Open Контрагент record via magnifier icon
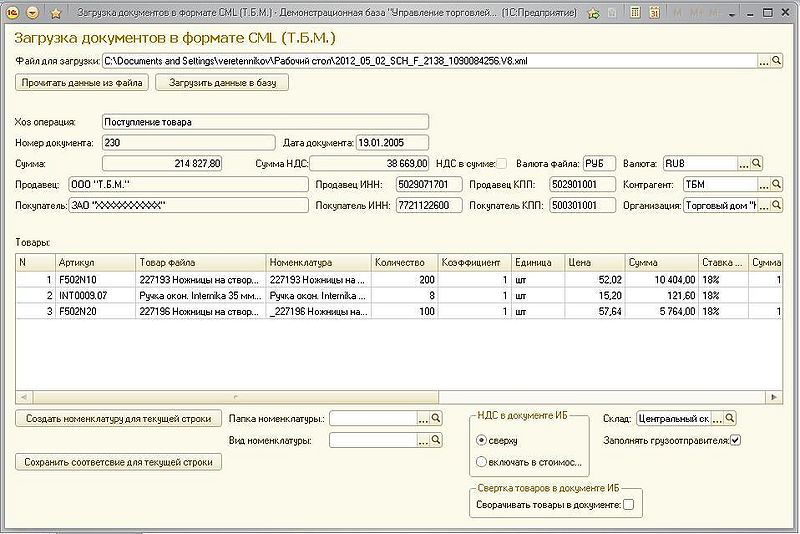Screen dimensions: 800x534 [x=776, y=185]
